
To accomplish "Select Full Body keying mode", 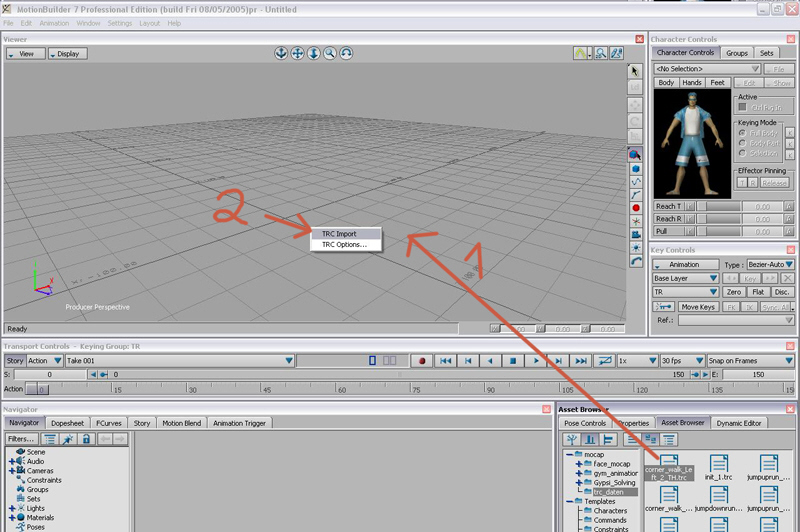I will pyautogui.click(x=743, y=133).
